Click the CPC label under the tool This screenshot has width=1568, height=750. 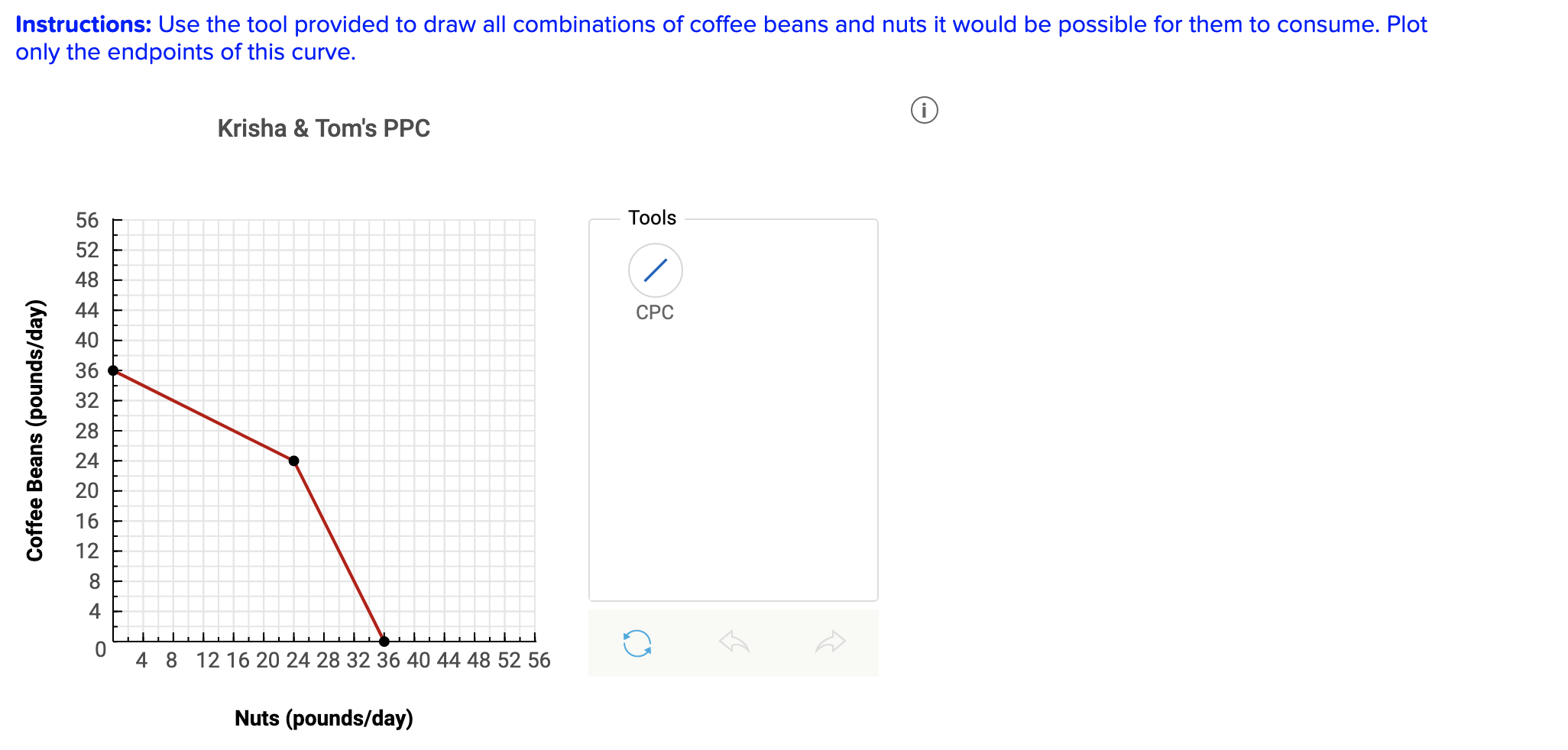click(654, 312)
